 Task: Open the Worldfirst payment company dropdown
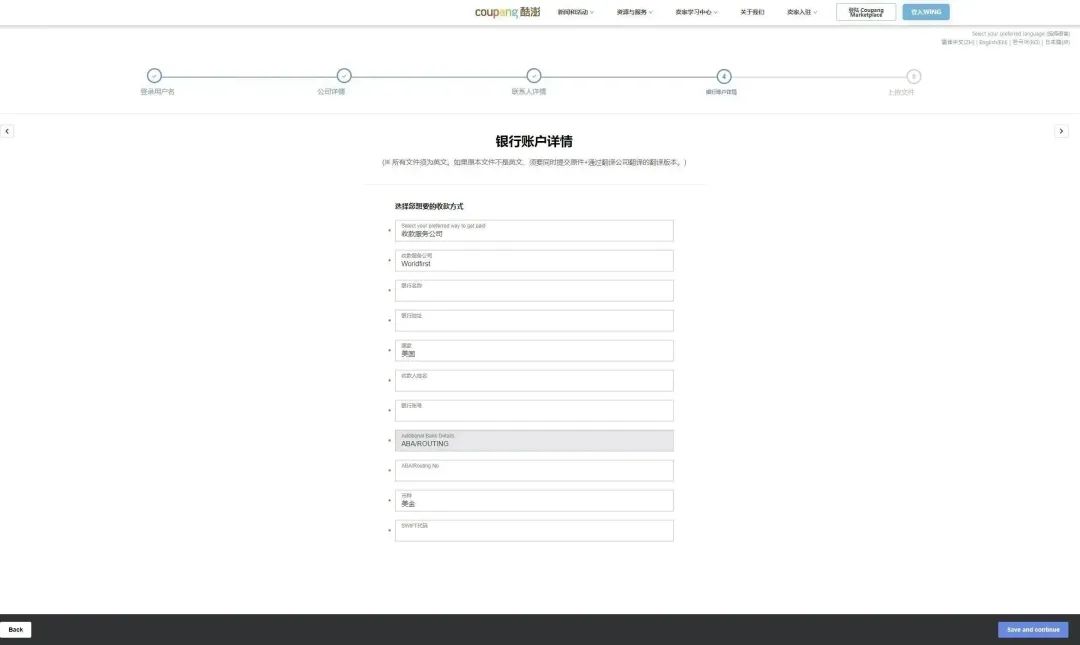pos(534,260)
